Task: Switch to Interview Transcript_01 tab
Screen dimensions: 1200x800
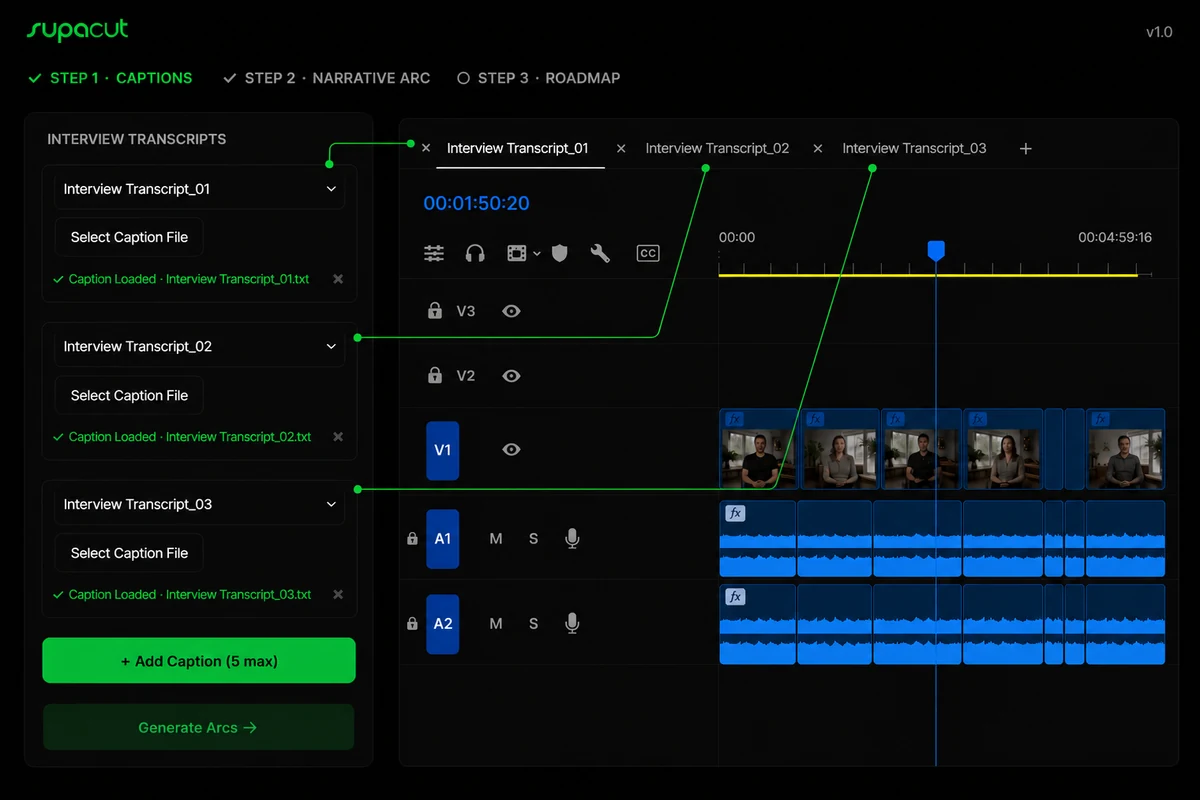Action: pyautogui.click(x=518, y=148)
